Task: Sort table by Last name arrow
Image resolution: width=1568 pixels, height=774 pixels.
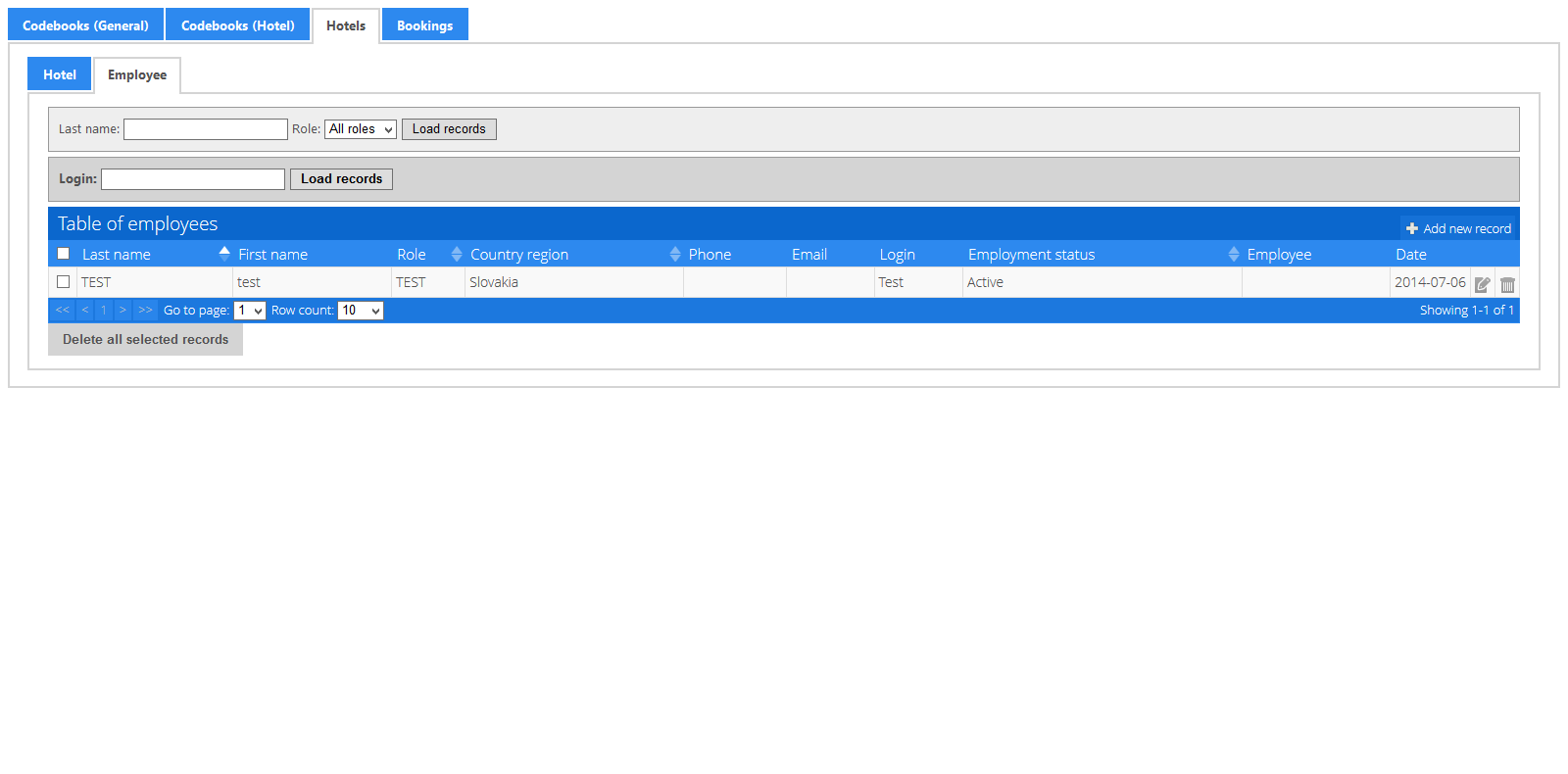Action: click(224, 254)
